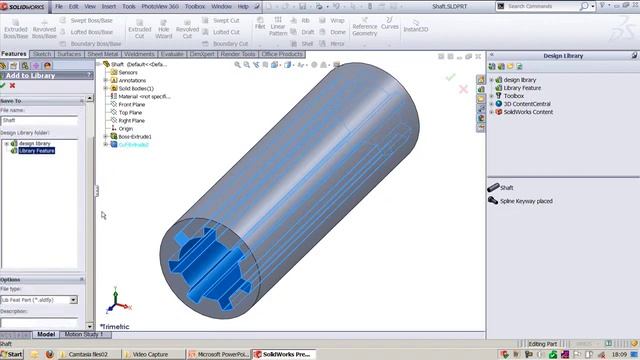Viewport: 640px width, 360px height.
Task: Collapse the Options section
Action: (x=82, y=280)
